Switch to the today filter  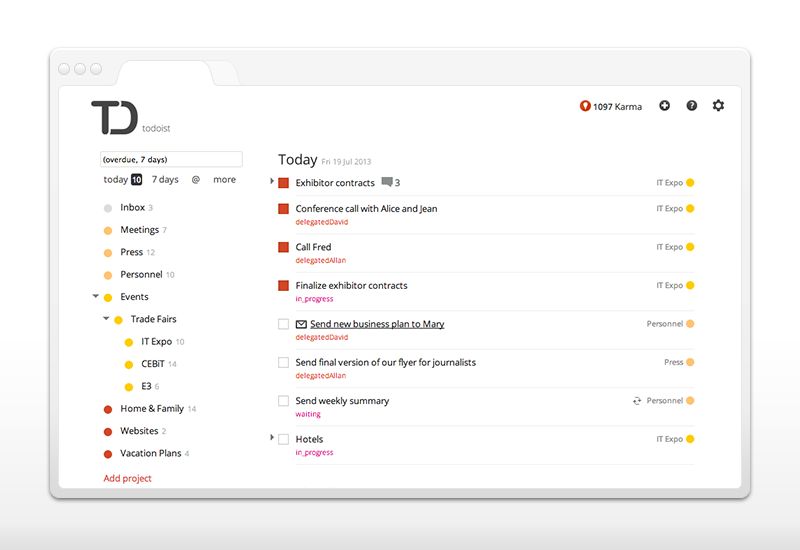115,180
